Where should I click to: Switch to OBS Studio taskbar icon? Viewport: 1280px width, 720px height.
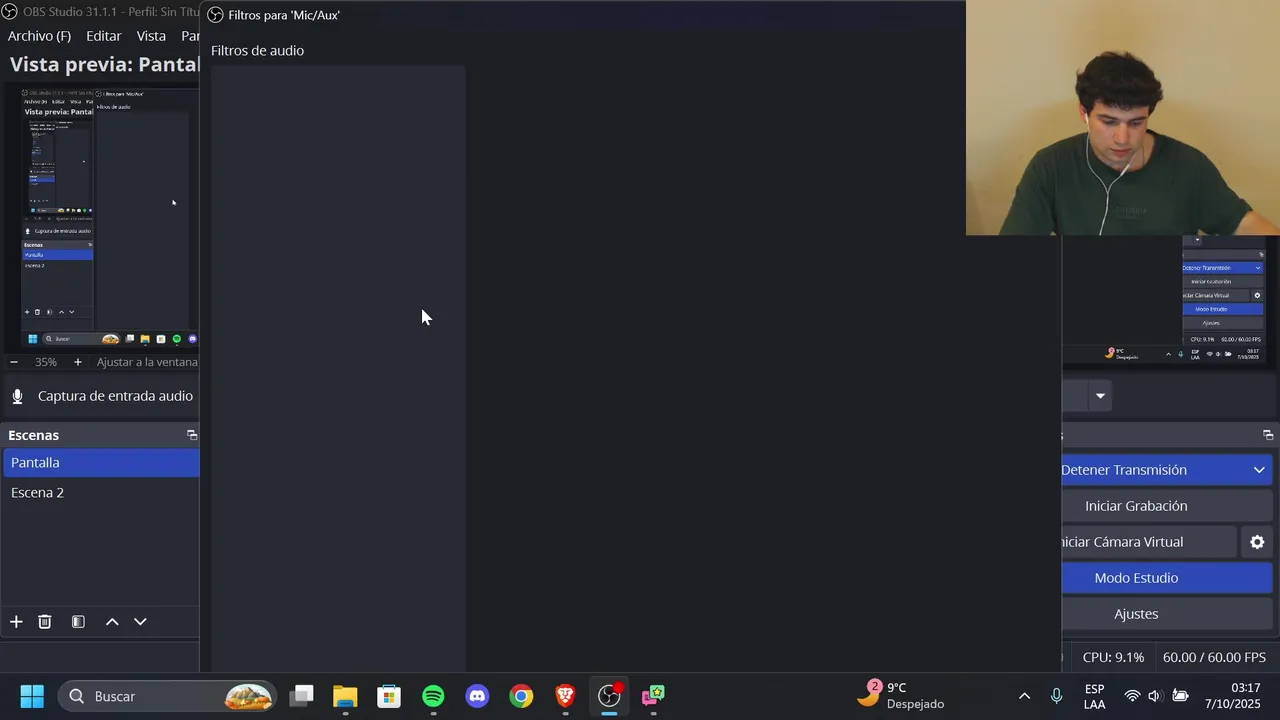(609, 696)
